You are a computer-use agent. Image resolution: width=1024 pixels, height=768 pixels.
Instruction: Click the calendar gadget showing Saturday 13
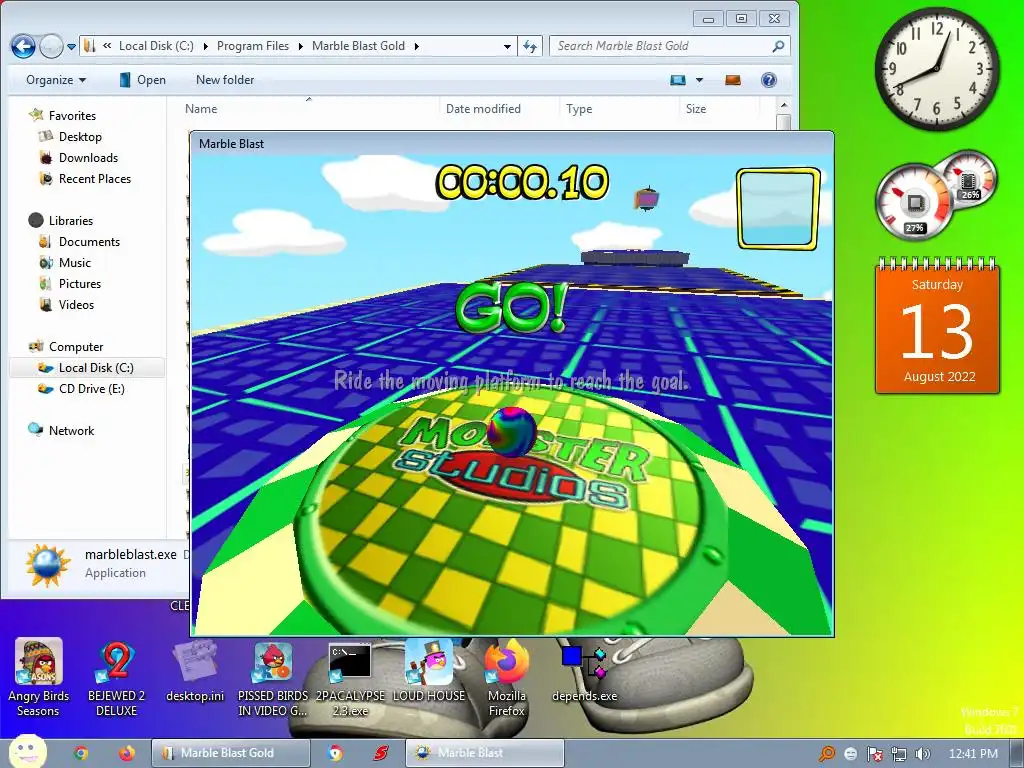(937, 326)
